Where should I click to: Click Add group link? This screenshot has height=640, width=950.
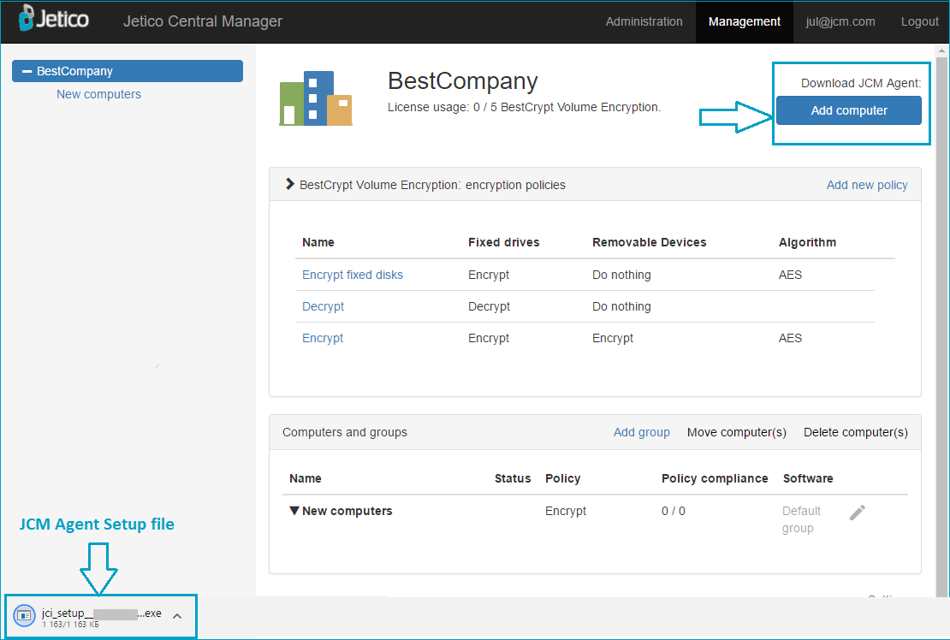(x=641, y=432)
